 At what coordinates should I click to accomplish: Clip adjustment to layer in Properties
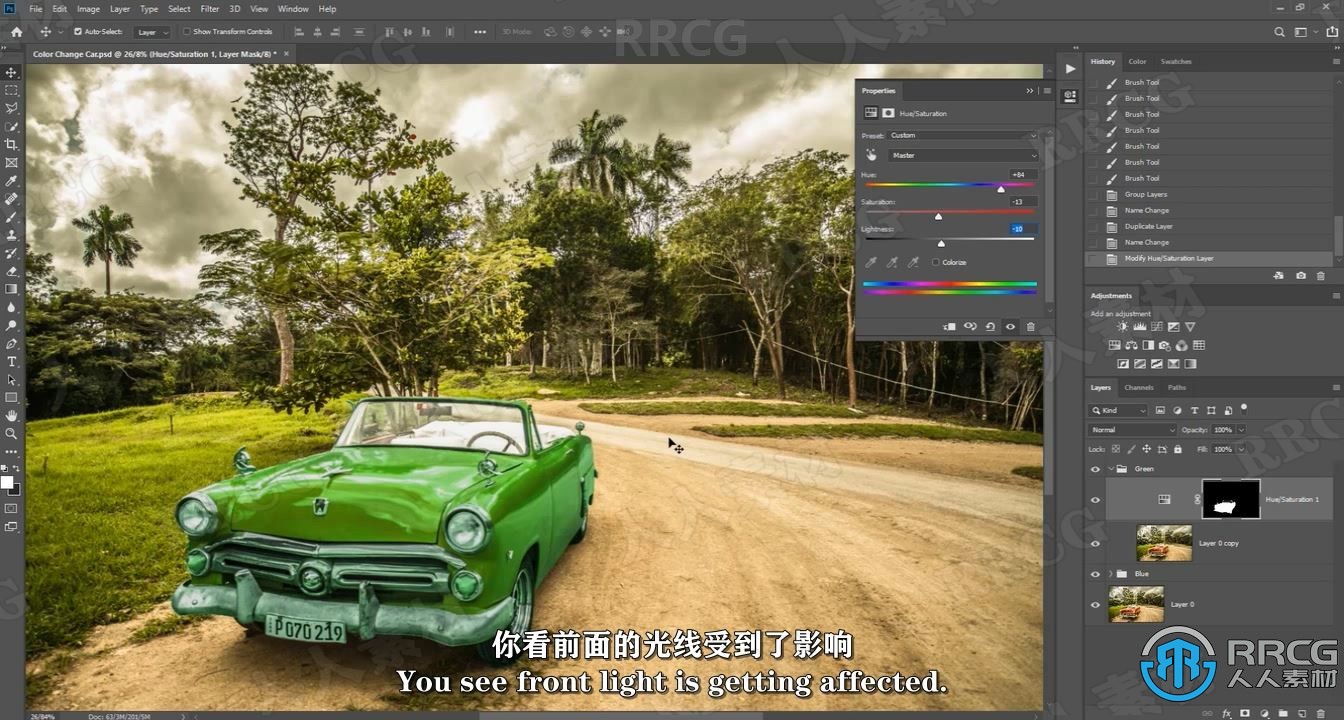(949, 327)
